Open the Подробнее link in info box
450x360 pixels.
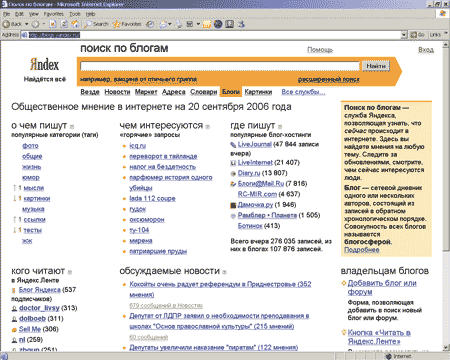point(362,250)
